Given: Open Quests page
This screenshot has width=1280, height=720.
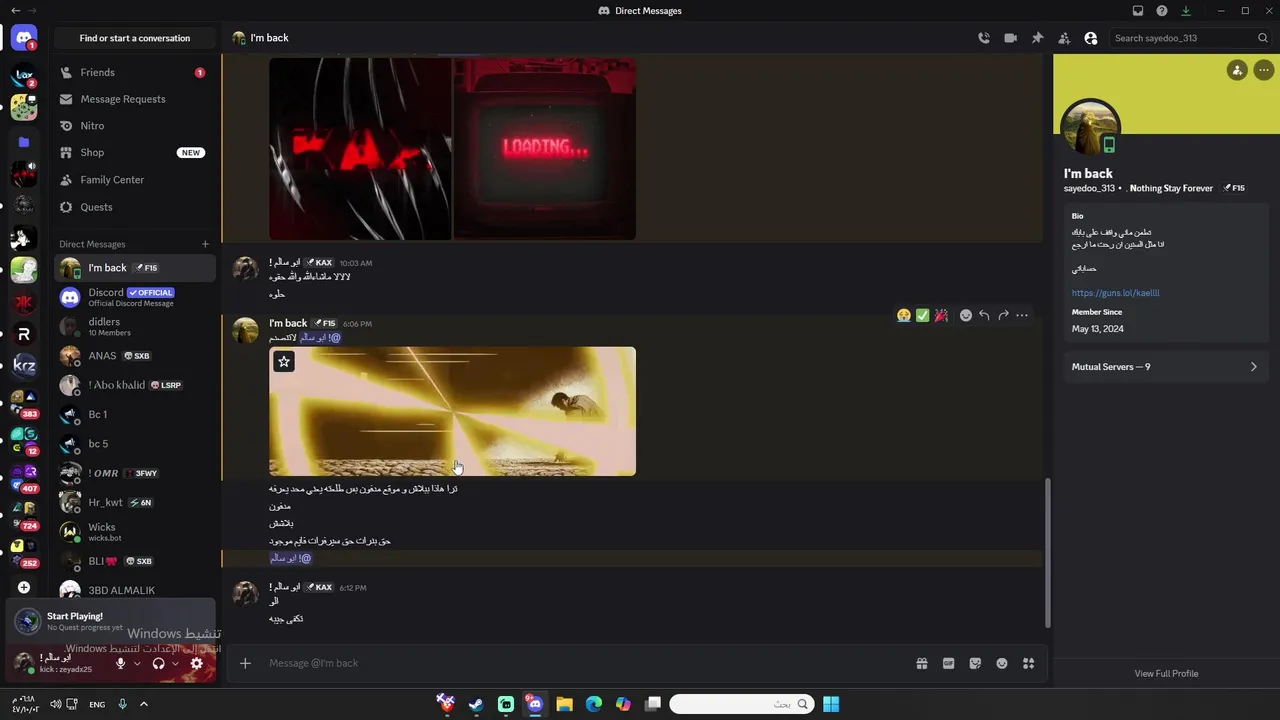Looking at the screenshot, I should coord(135,207).
